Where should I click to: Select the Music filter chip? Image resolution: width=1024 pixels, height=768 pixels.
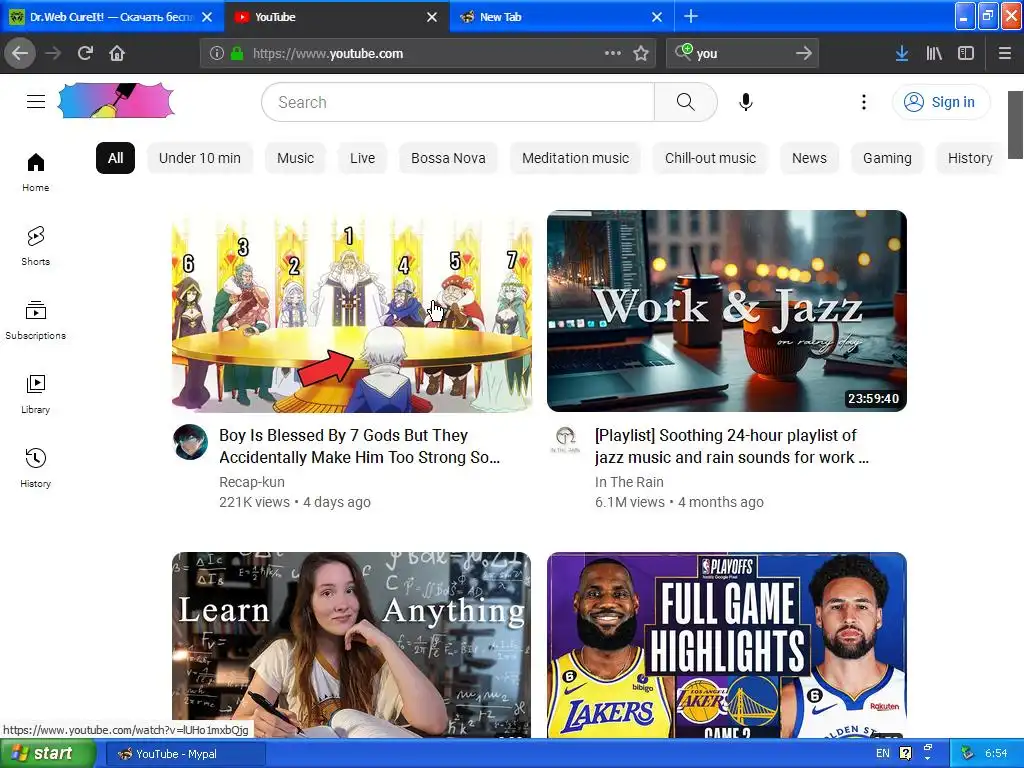click(295, 158)
